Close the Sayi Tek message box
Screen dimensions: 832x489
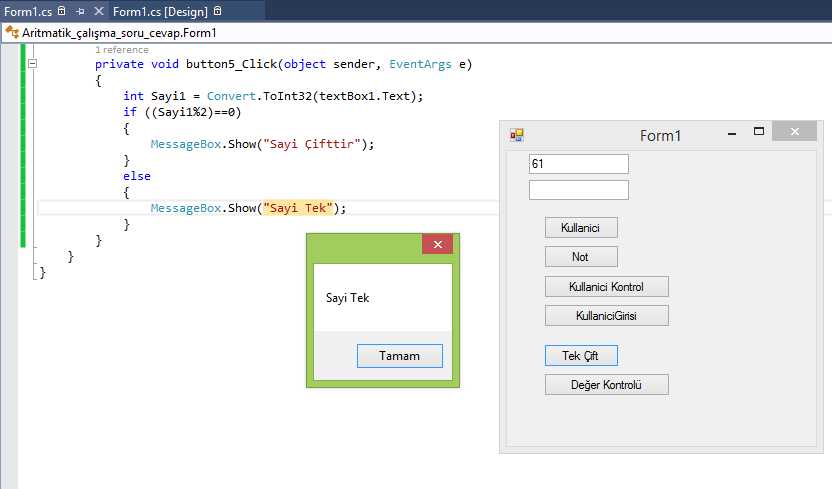[x=437, y=244]
